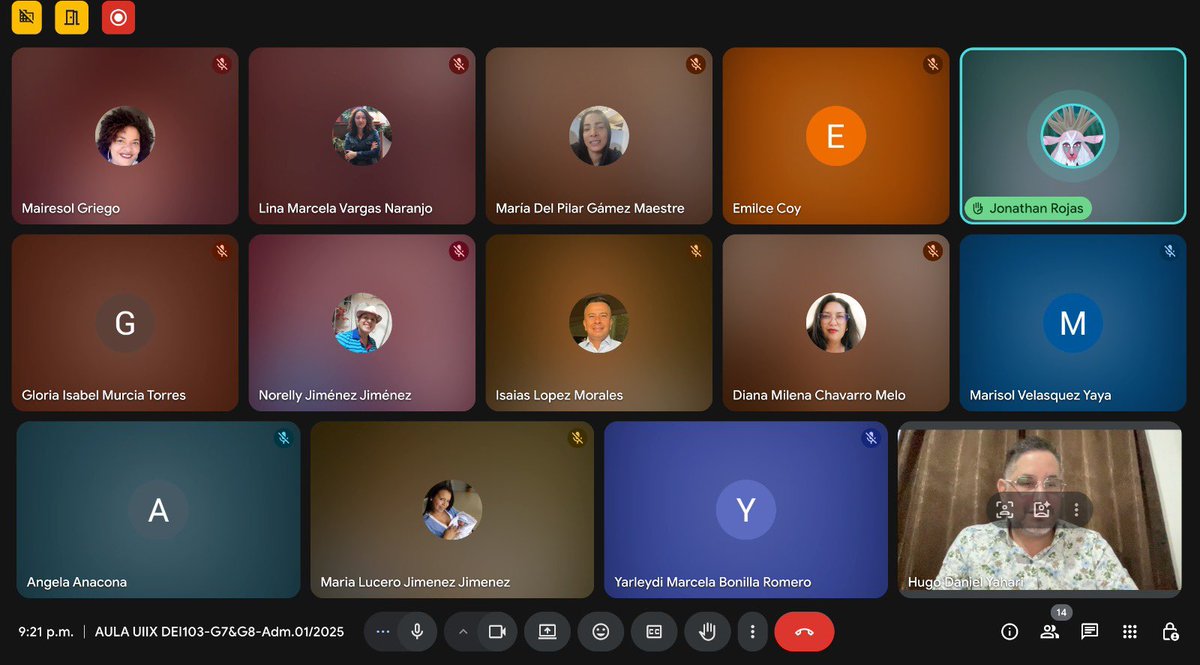Click muted mic icon on Lina Marcela's tile

459,64
